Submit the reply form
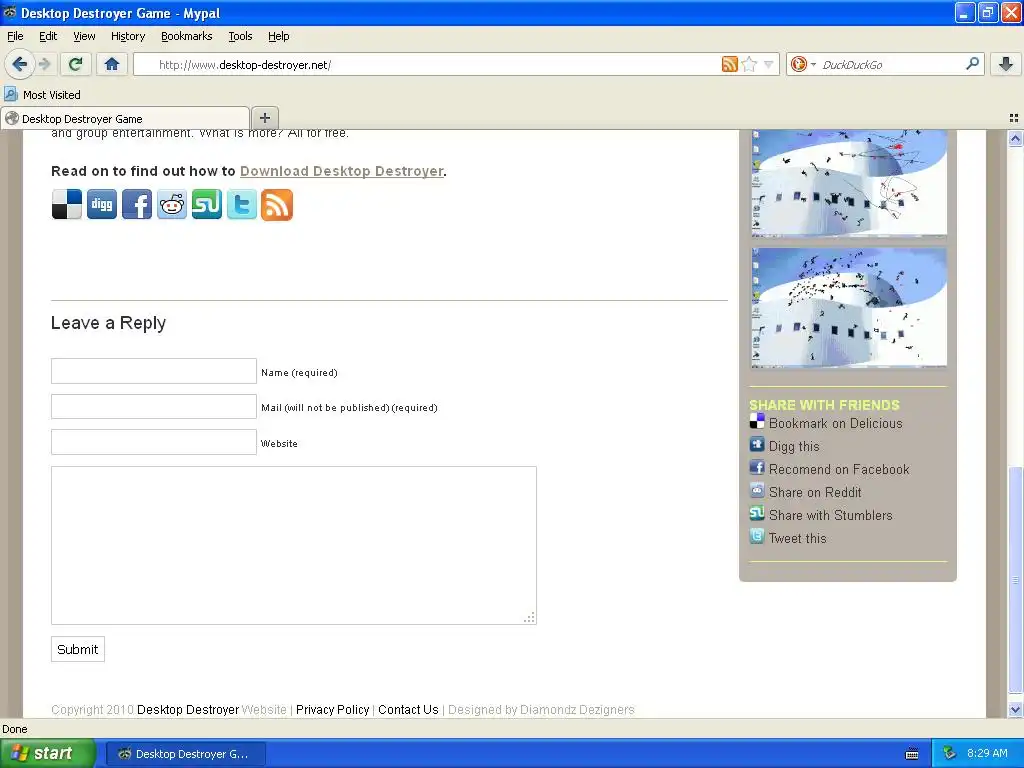1024x768 pixels. (x=78, y=649)
